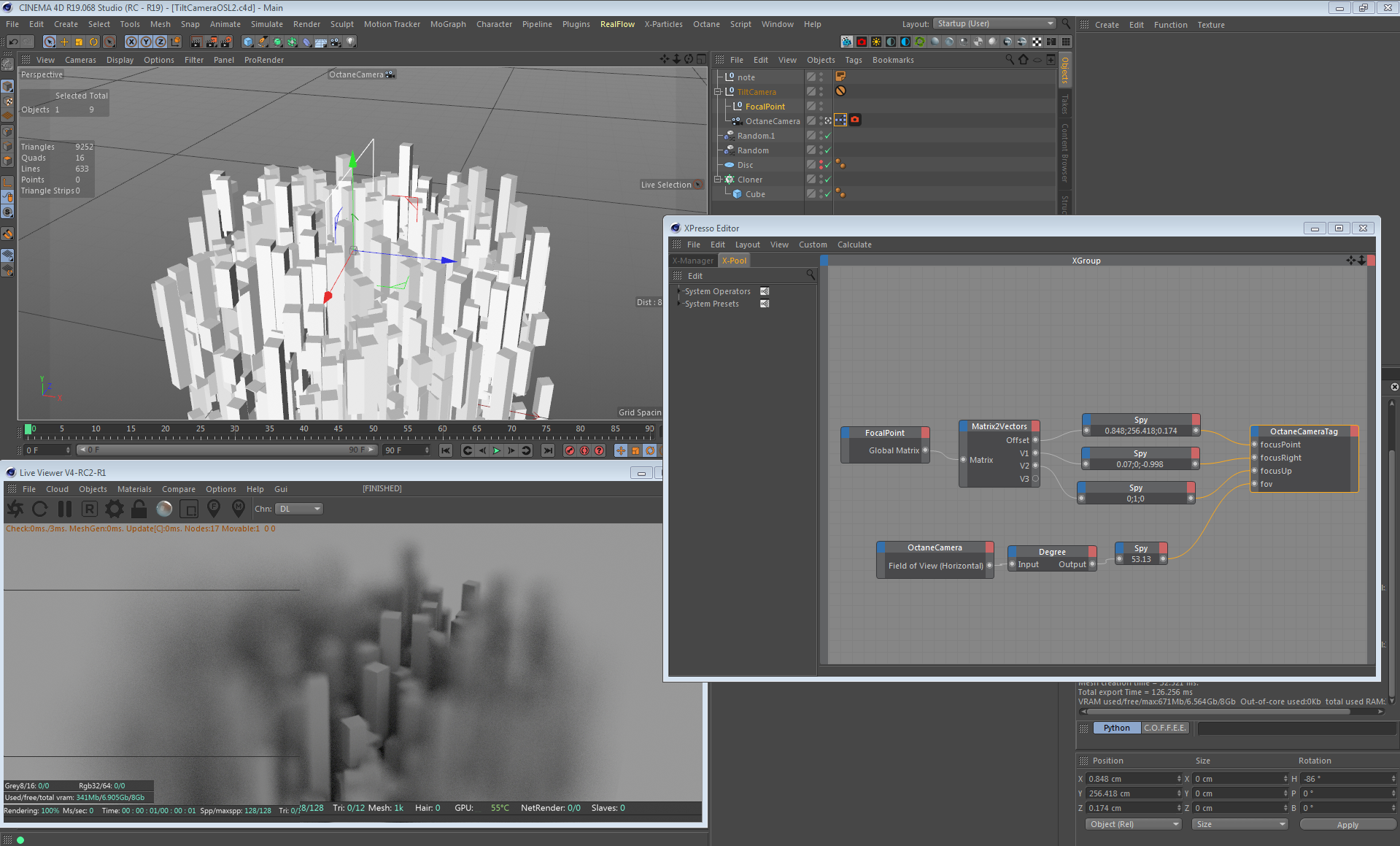The image size is (1400, 846).
Task: Switch to the C.O.F.F.E.E. tab
Action: (1165, 728)
